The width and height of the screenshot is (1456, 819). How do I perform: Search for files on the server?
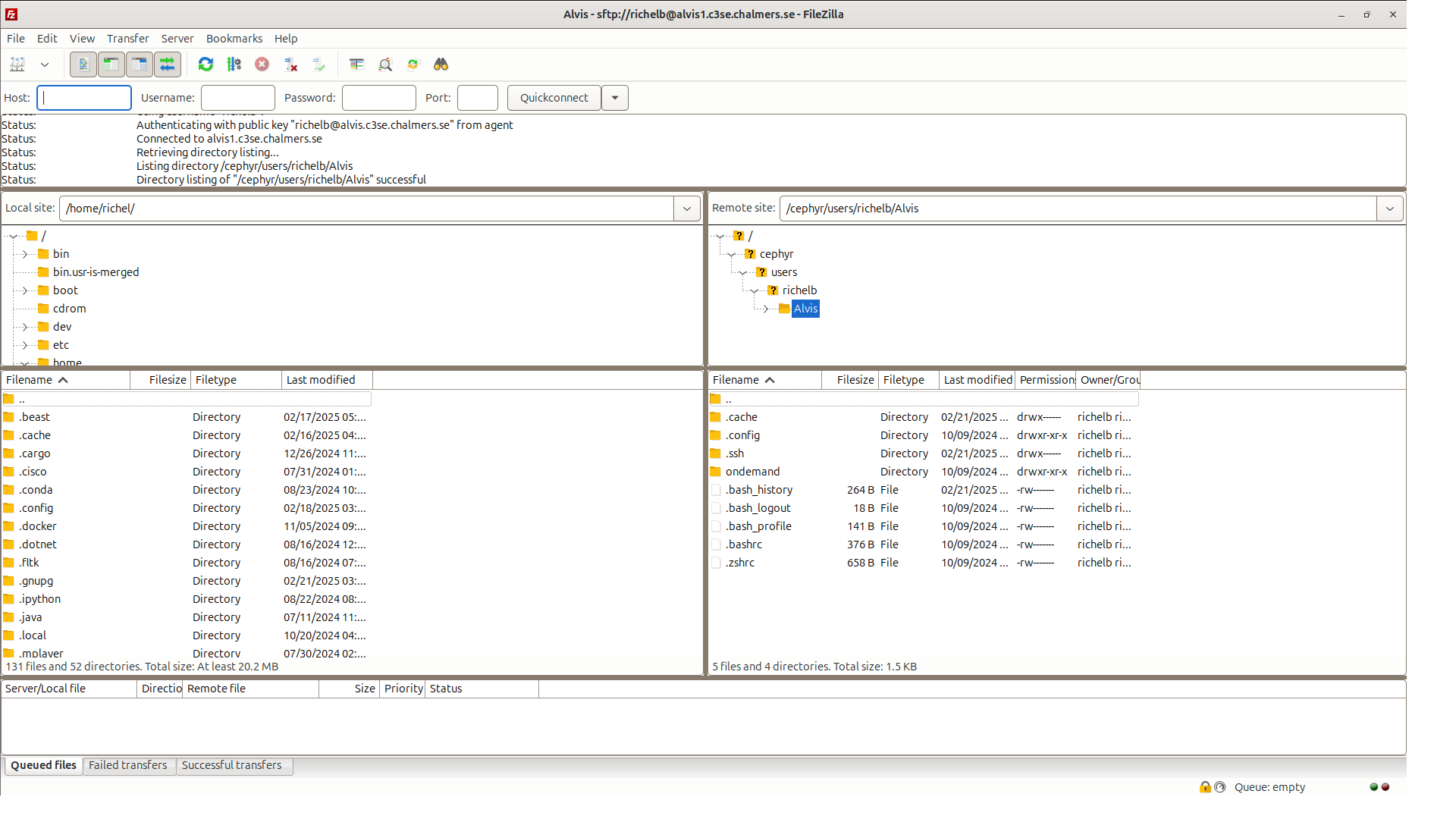(440, 64)
